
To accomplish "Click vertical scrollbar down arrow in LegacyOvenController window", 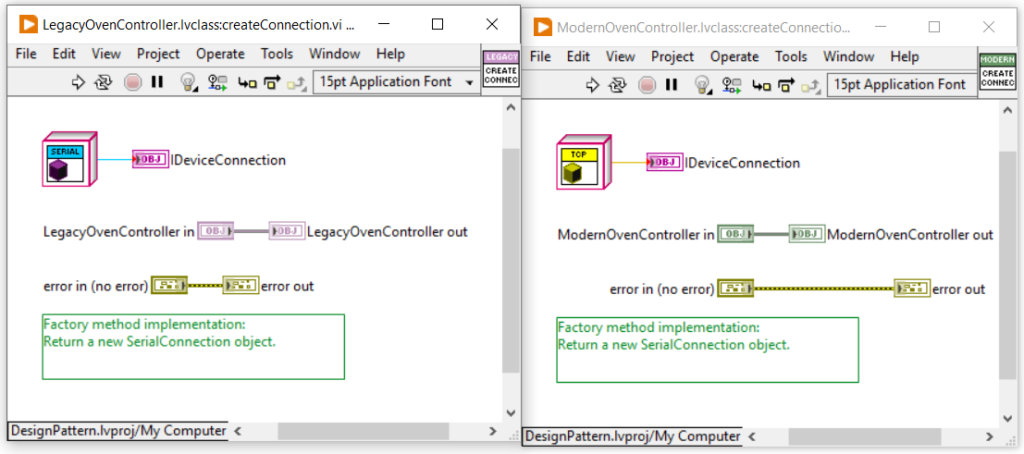I will tap(511, 413).
